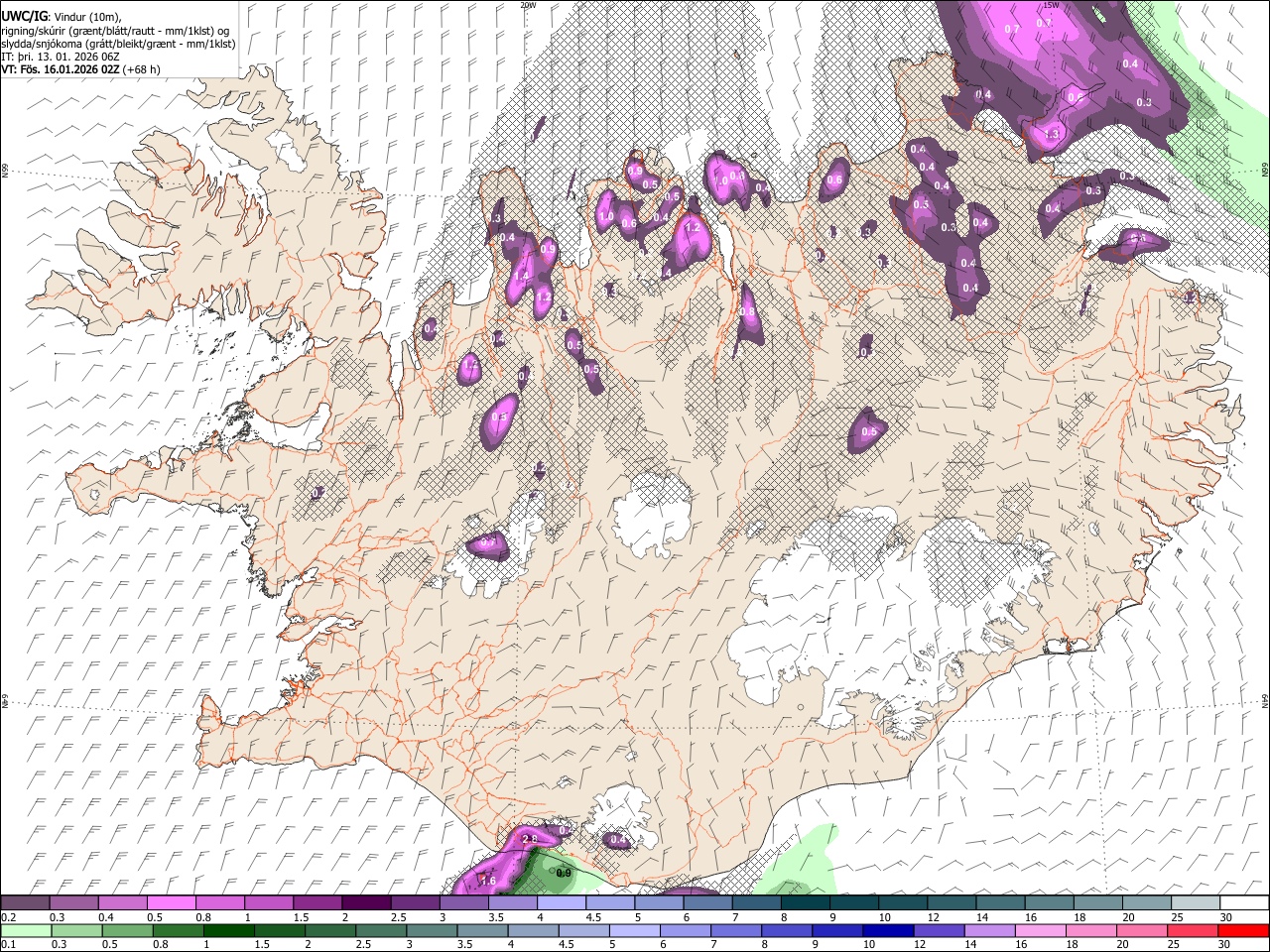
Task: Click the IT initialization time line
Action: click(60, 57)
